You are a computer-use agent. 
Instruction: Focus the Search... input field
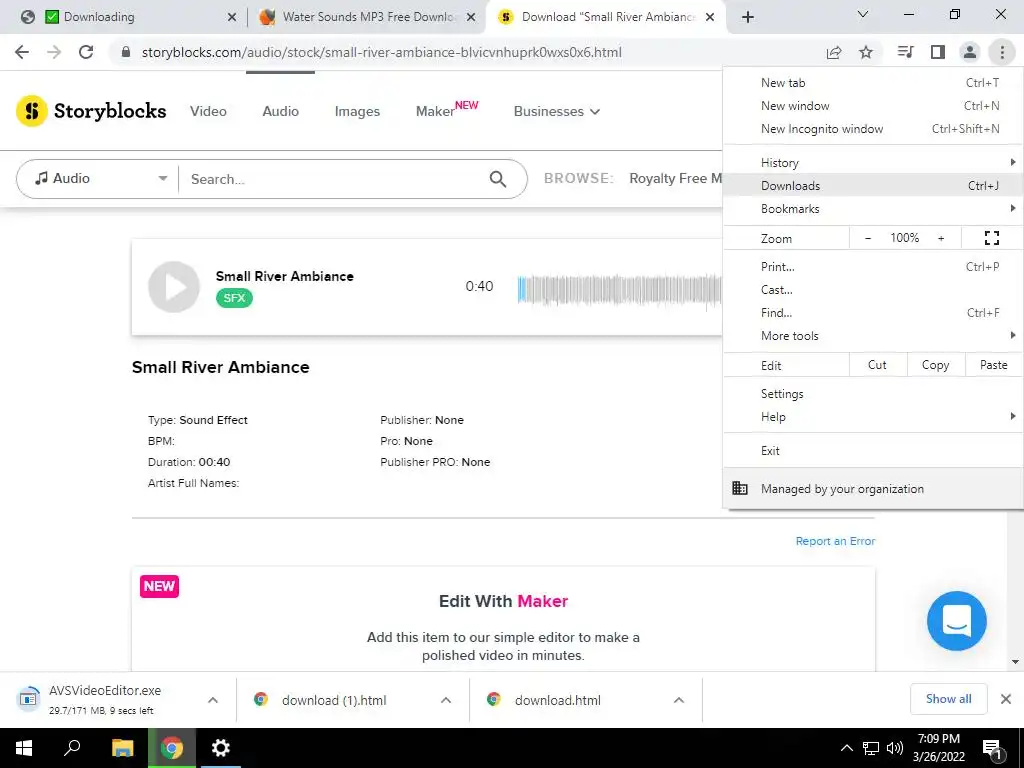336,179
